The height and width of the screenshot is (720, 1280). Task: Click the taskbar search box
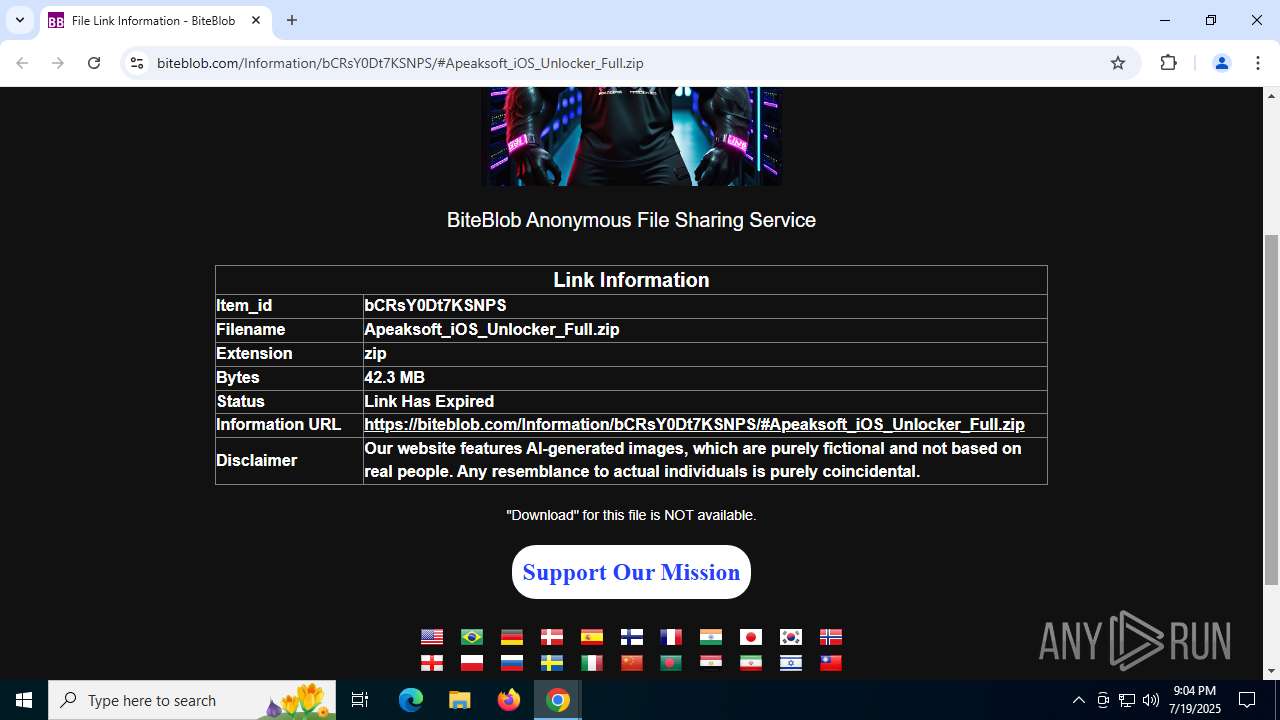pyautogui.click(x=194, y=700)
